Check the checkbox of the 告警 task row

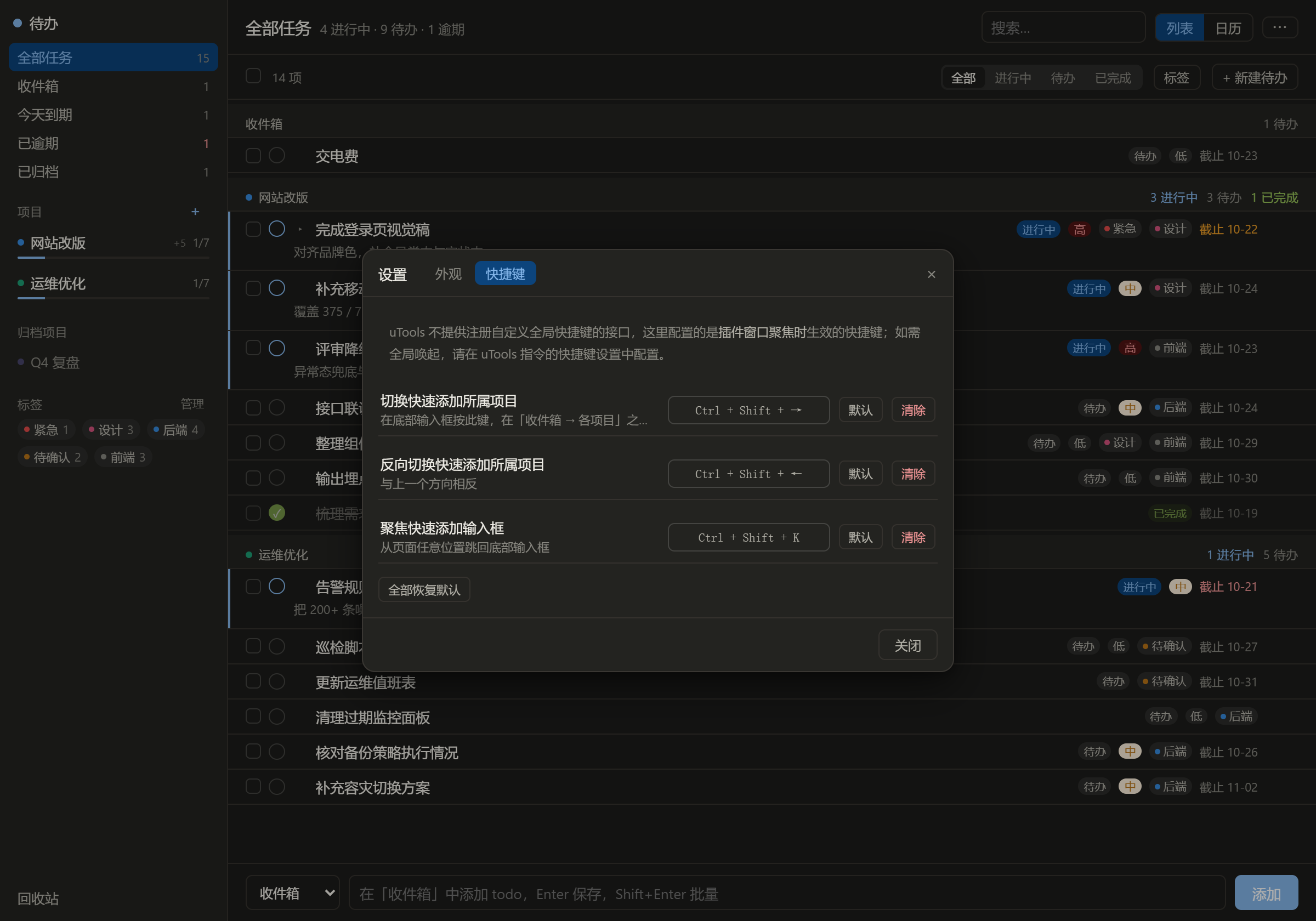(253, 586)
